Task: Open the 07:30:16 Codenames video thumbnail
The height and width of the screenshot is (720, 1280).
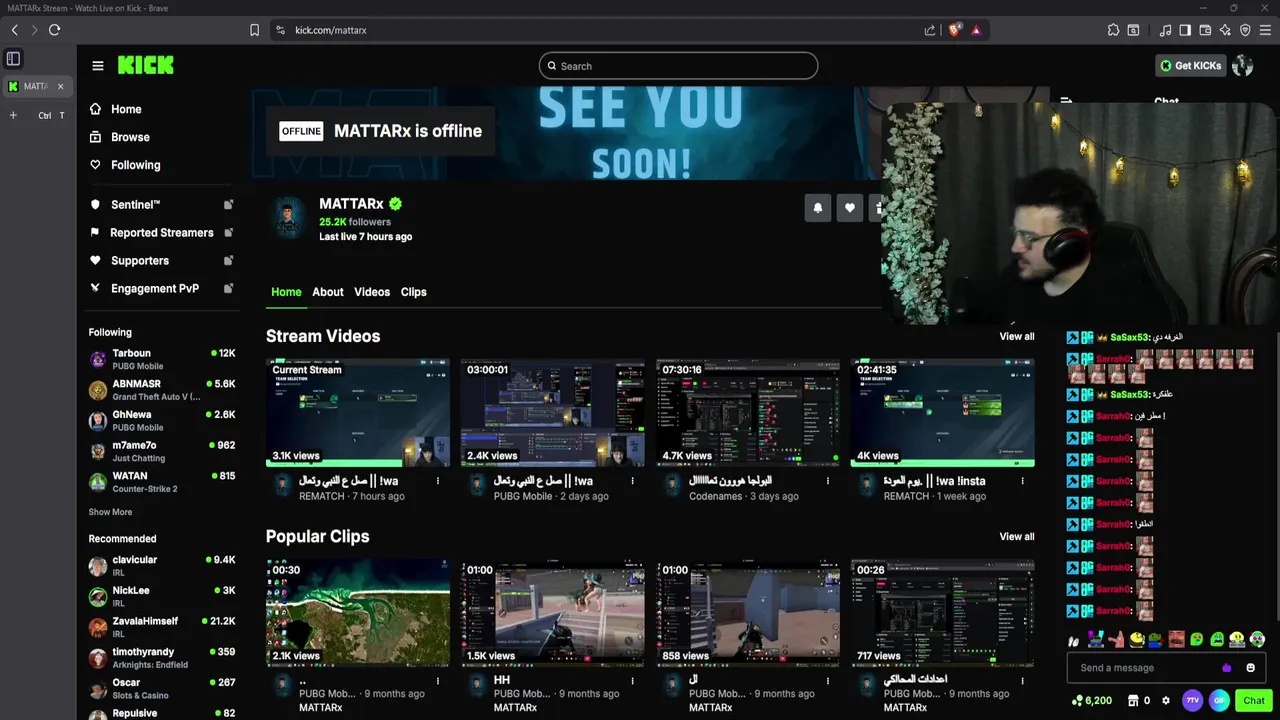Action: [748, 413]
